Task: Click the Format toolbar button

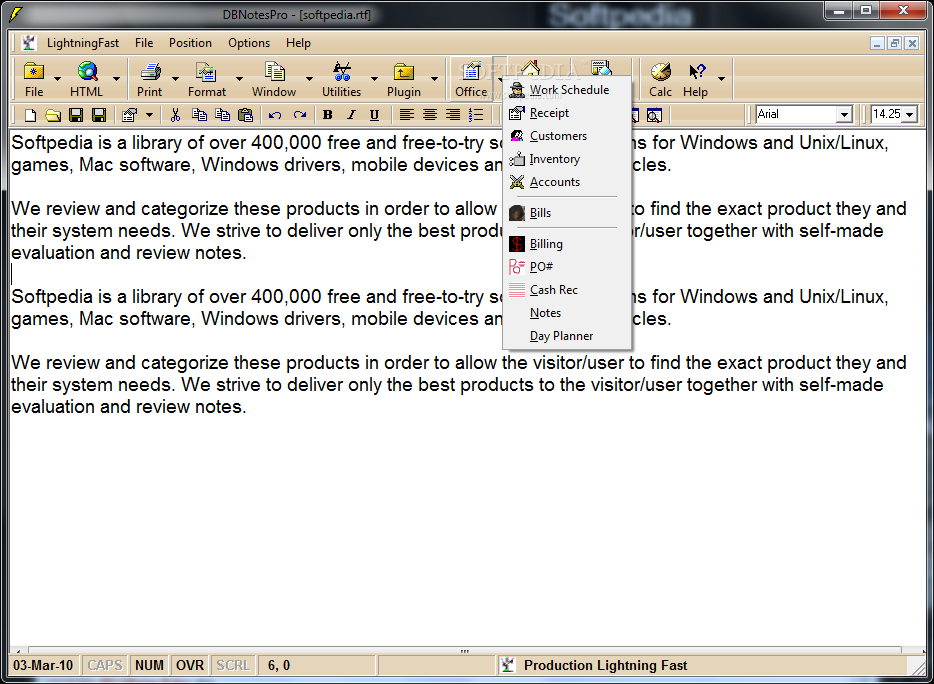Action: [207, 79]
